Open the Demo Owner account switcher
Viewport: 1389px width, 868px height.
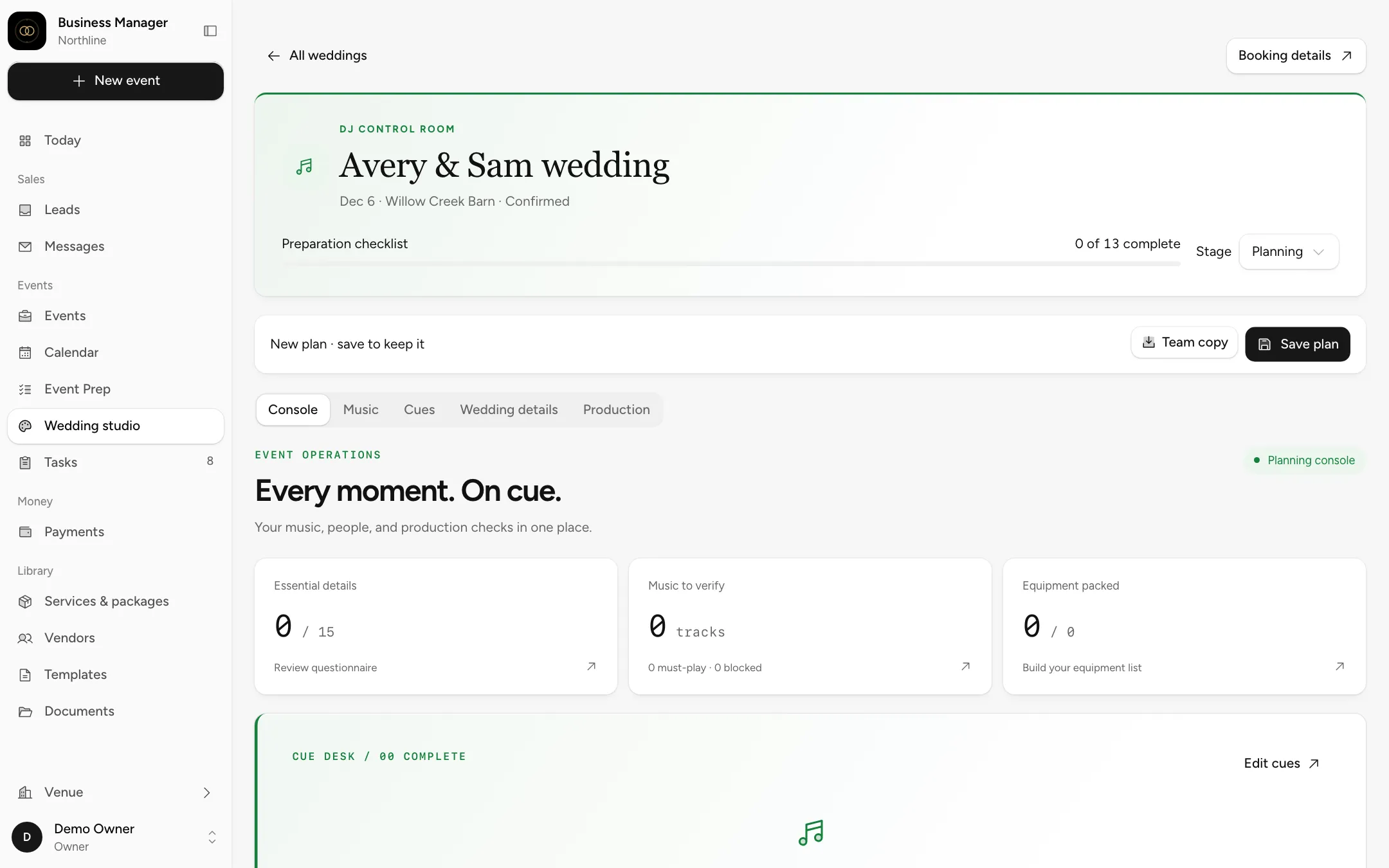116,837
